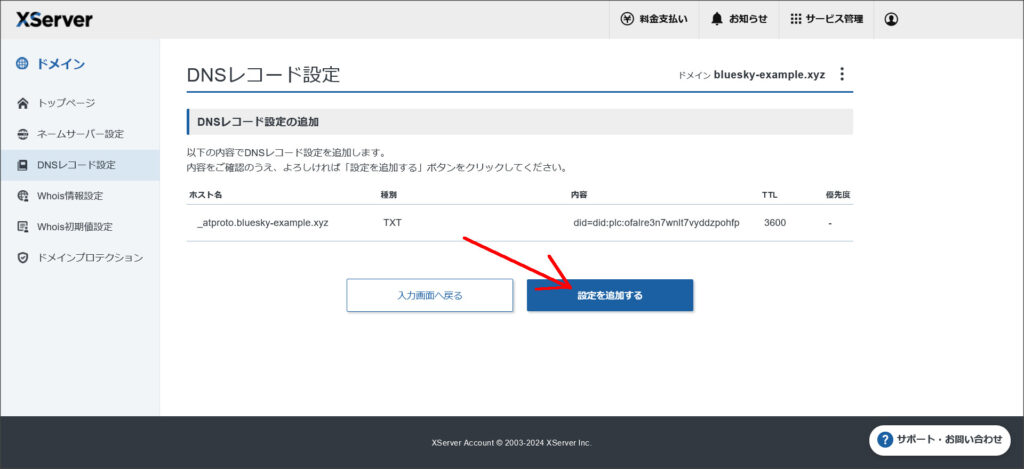Click the DNSレコード設定 page title
This screenshot has height=469, width=1024.
263,74
